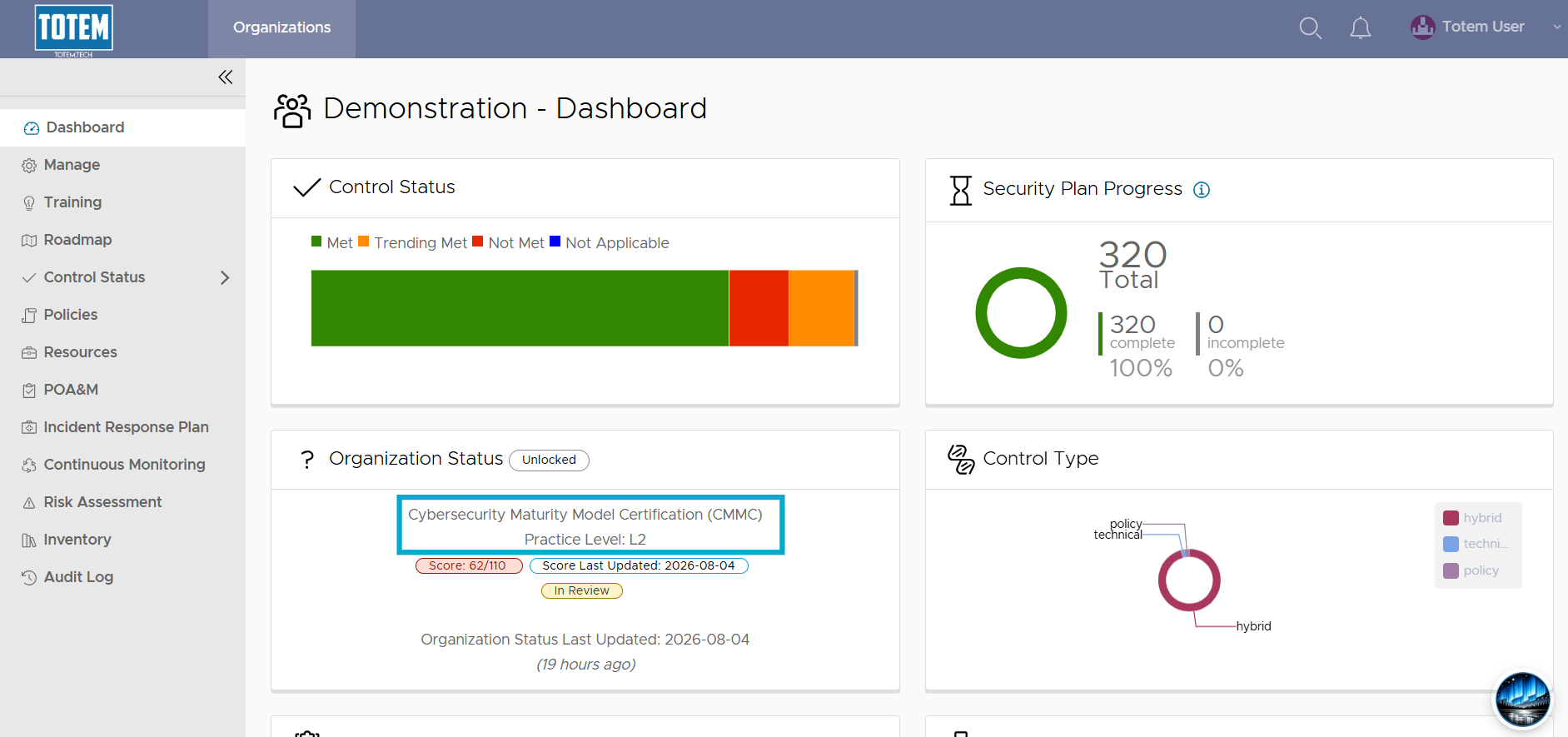
Task: Click Organization Status Last Updated text
Action: (x=585, y=640)
